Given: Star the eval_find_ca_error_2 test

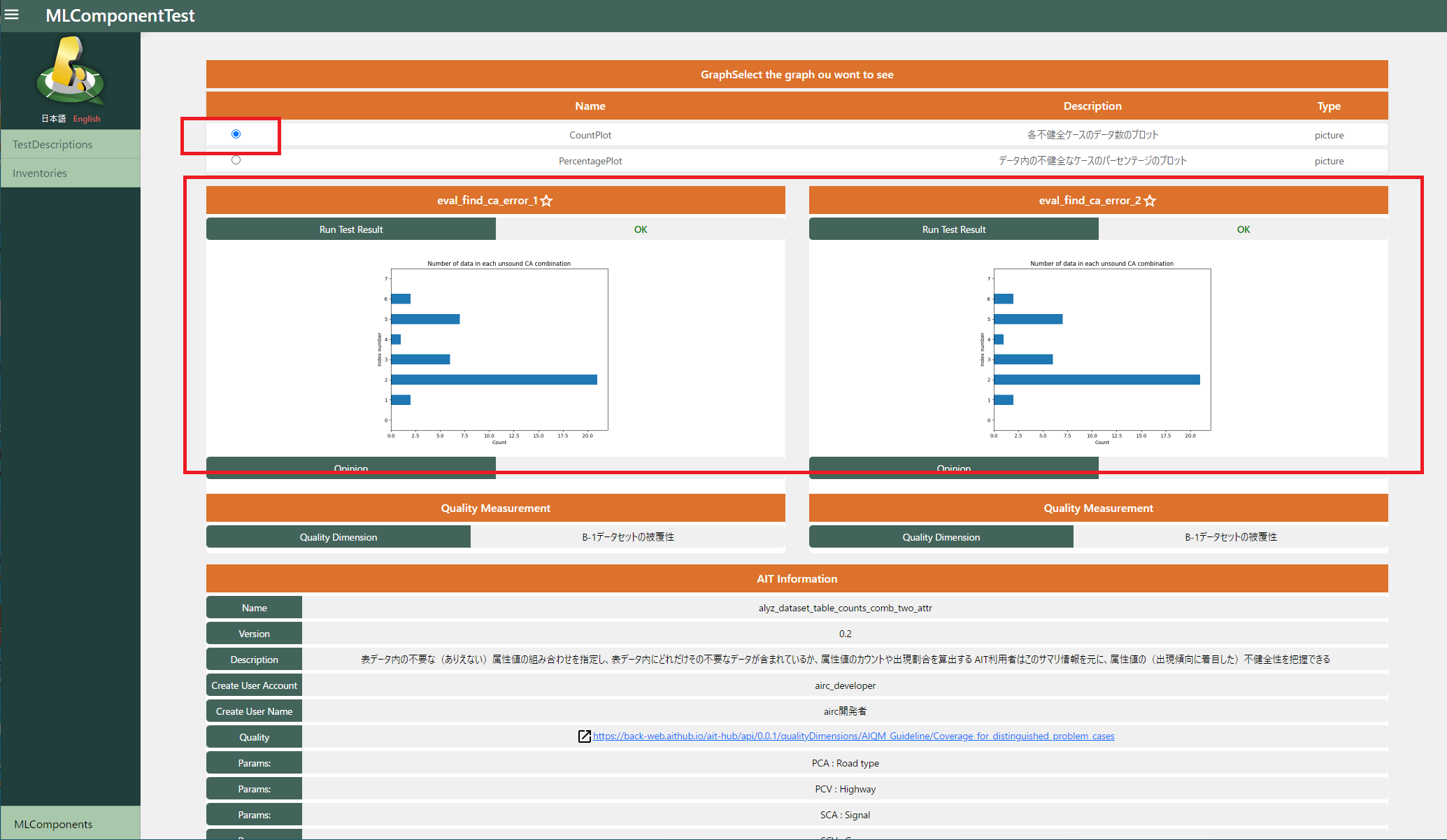Looking at the screenshot, I should tap(1150, 201).
